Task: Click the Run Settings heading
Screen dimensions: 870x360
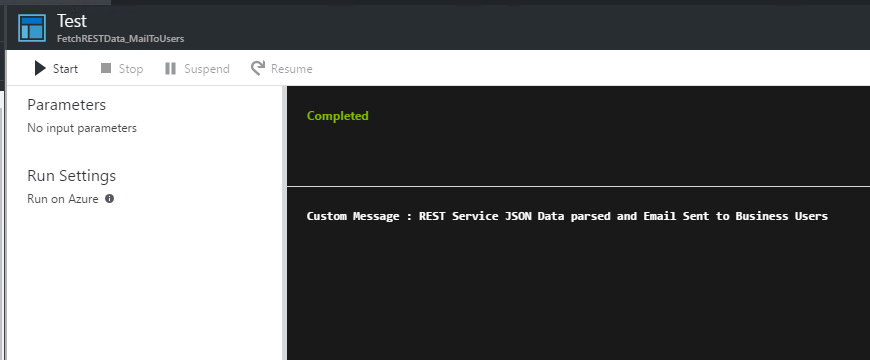Action: tap(72, 176)
